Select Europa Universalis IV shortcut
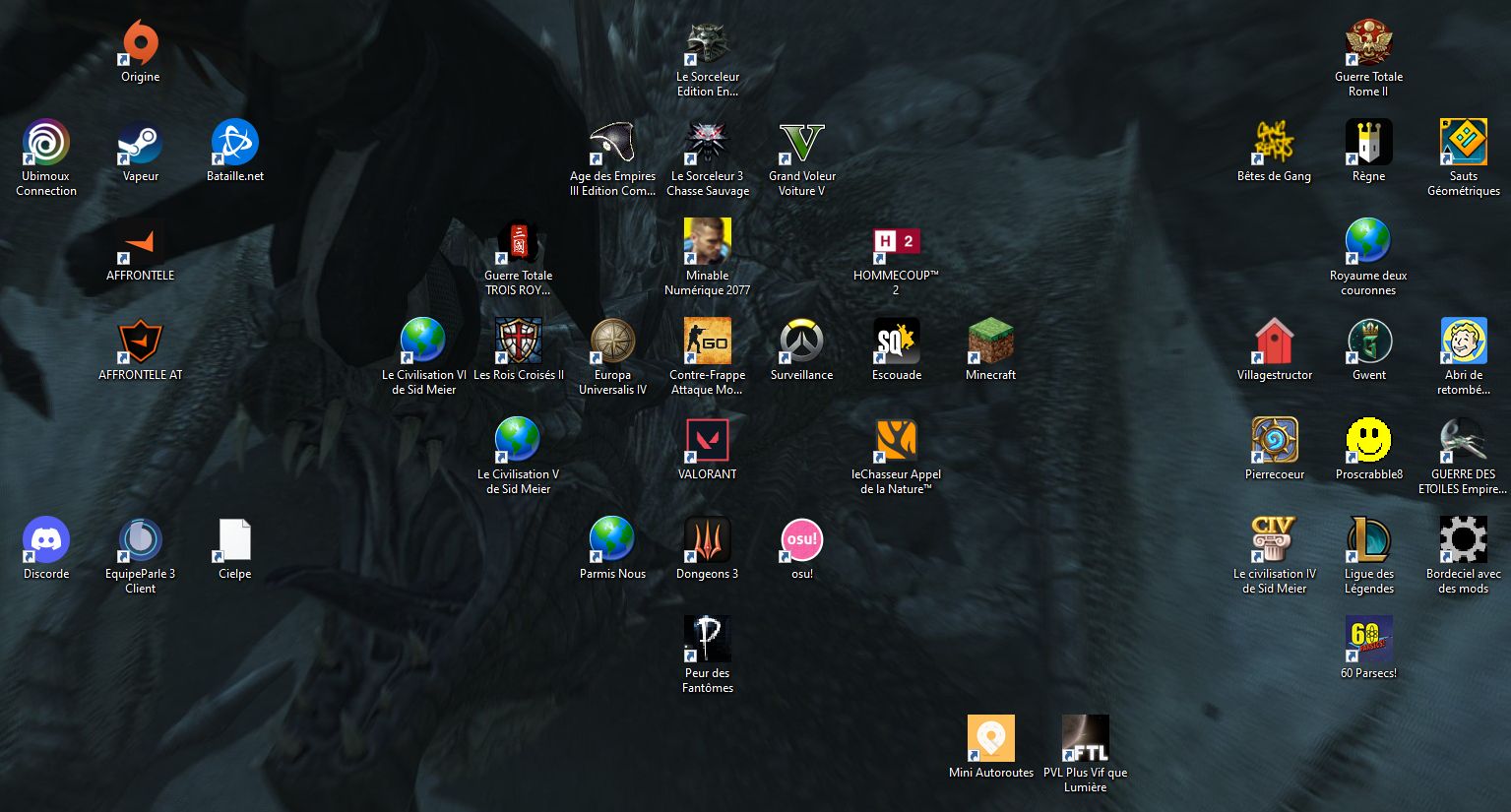 (x=613, y=342)
